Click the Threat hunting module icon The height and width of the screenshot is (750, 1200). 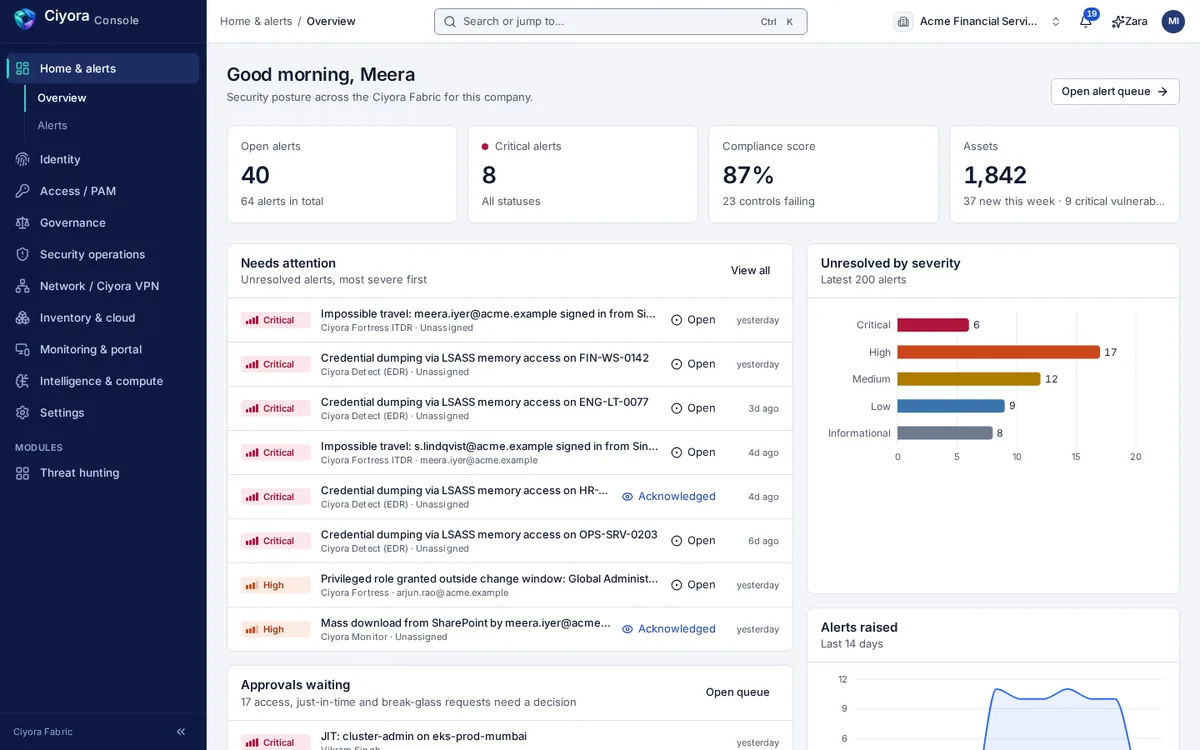click(x=22, y=473)
